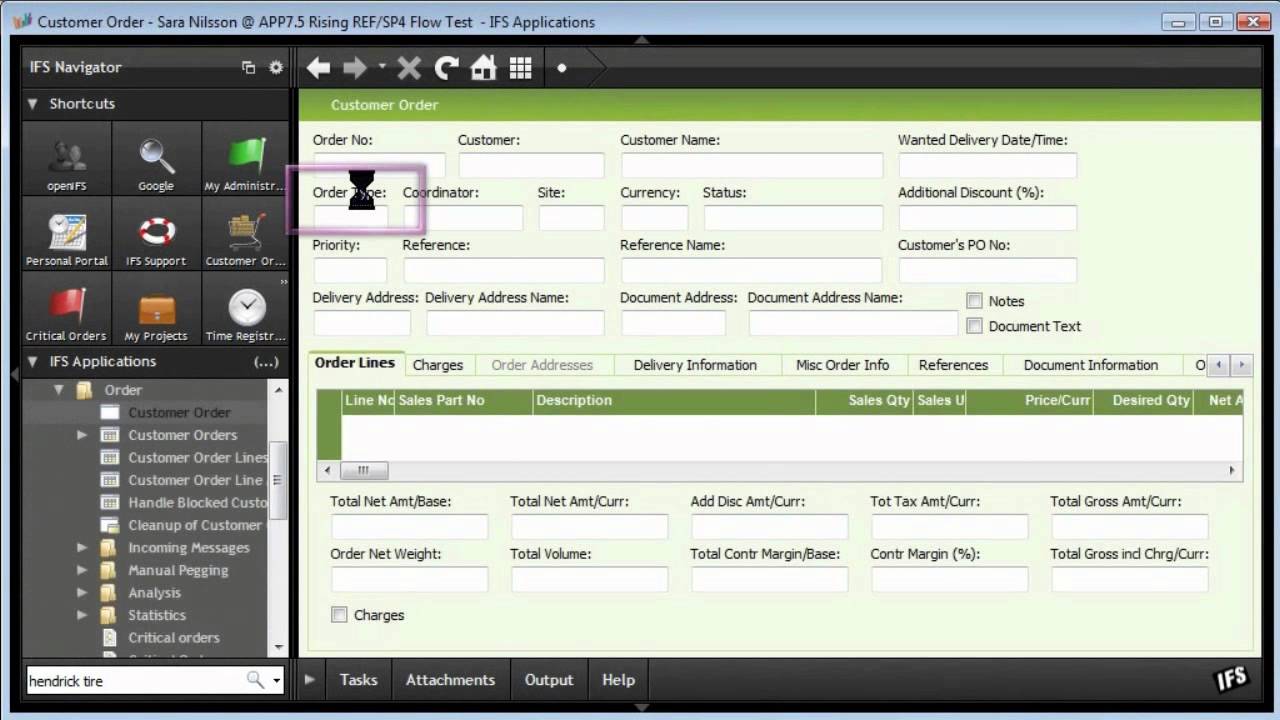1280x720 pixels.
Task: Open the Customer Order cart shortcut
Action: [245, 235]
